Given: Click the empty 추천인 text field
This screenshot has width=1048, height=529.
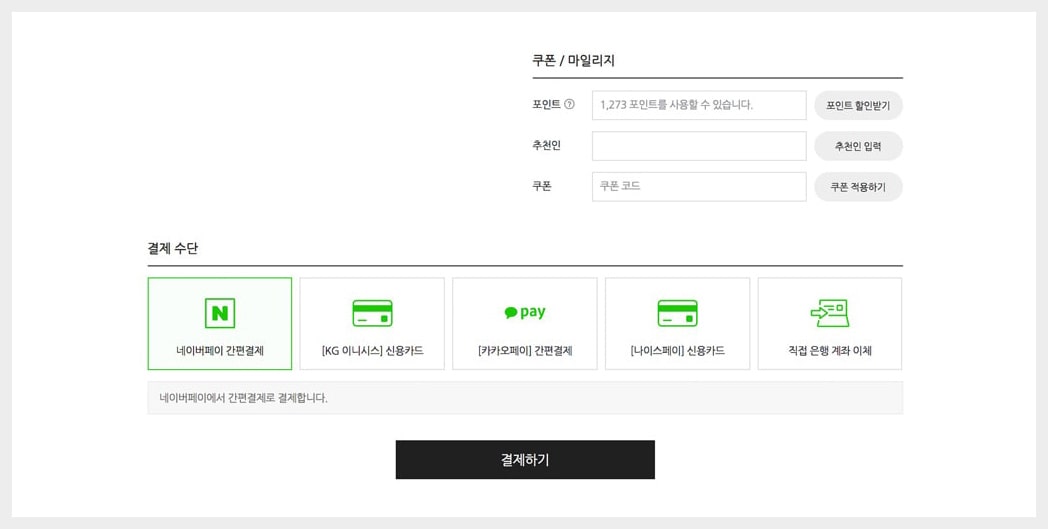Looking at the screenshot, I should point(698,146).
